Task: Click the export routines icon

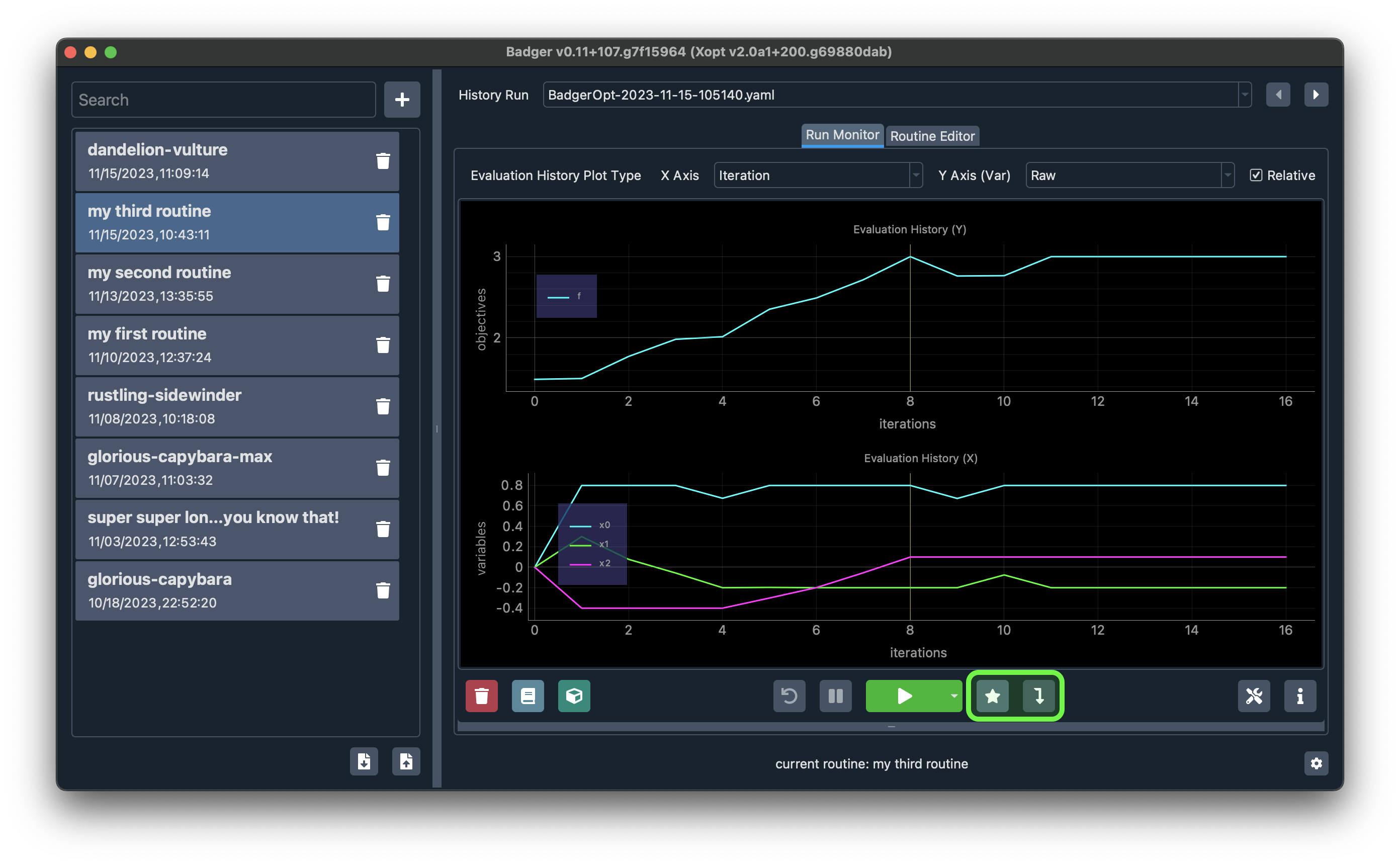Action: click(406, 761)
